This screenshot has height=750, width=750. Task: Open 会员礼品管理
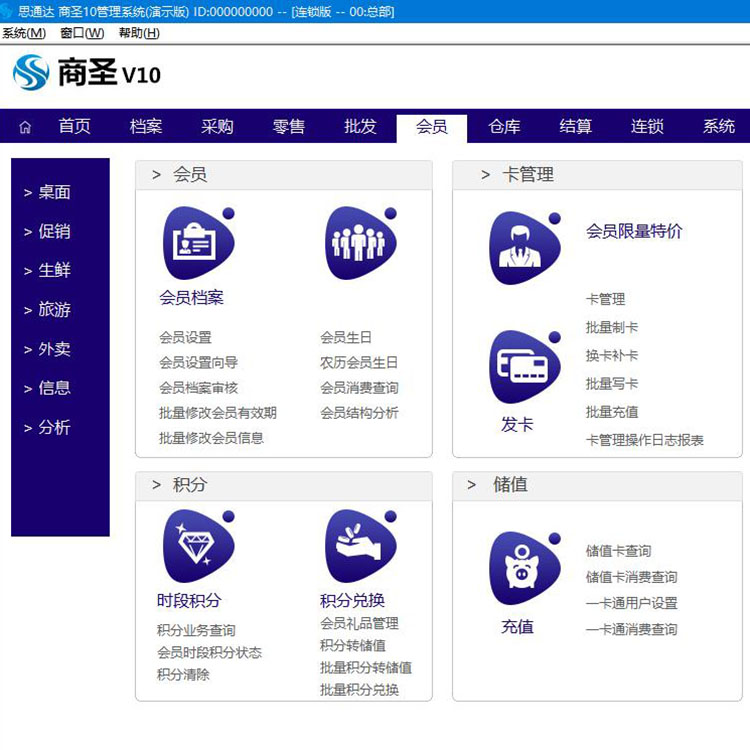click(x=359, y=623)
